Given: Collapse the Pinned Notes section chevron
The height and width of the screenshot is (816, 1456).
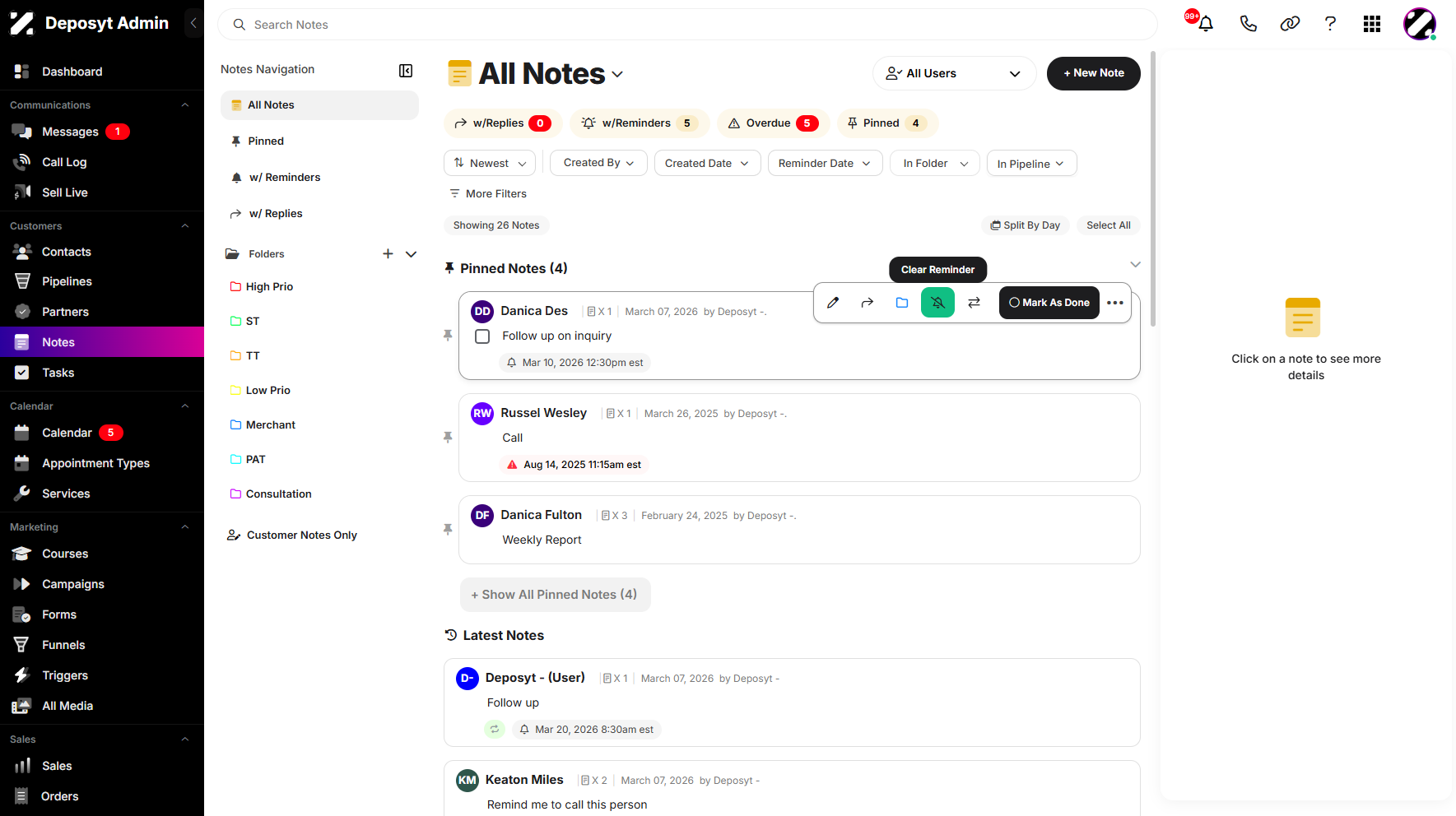Looking at the screenshot, I should click(1135, 265).
